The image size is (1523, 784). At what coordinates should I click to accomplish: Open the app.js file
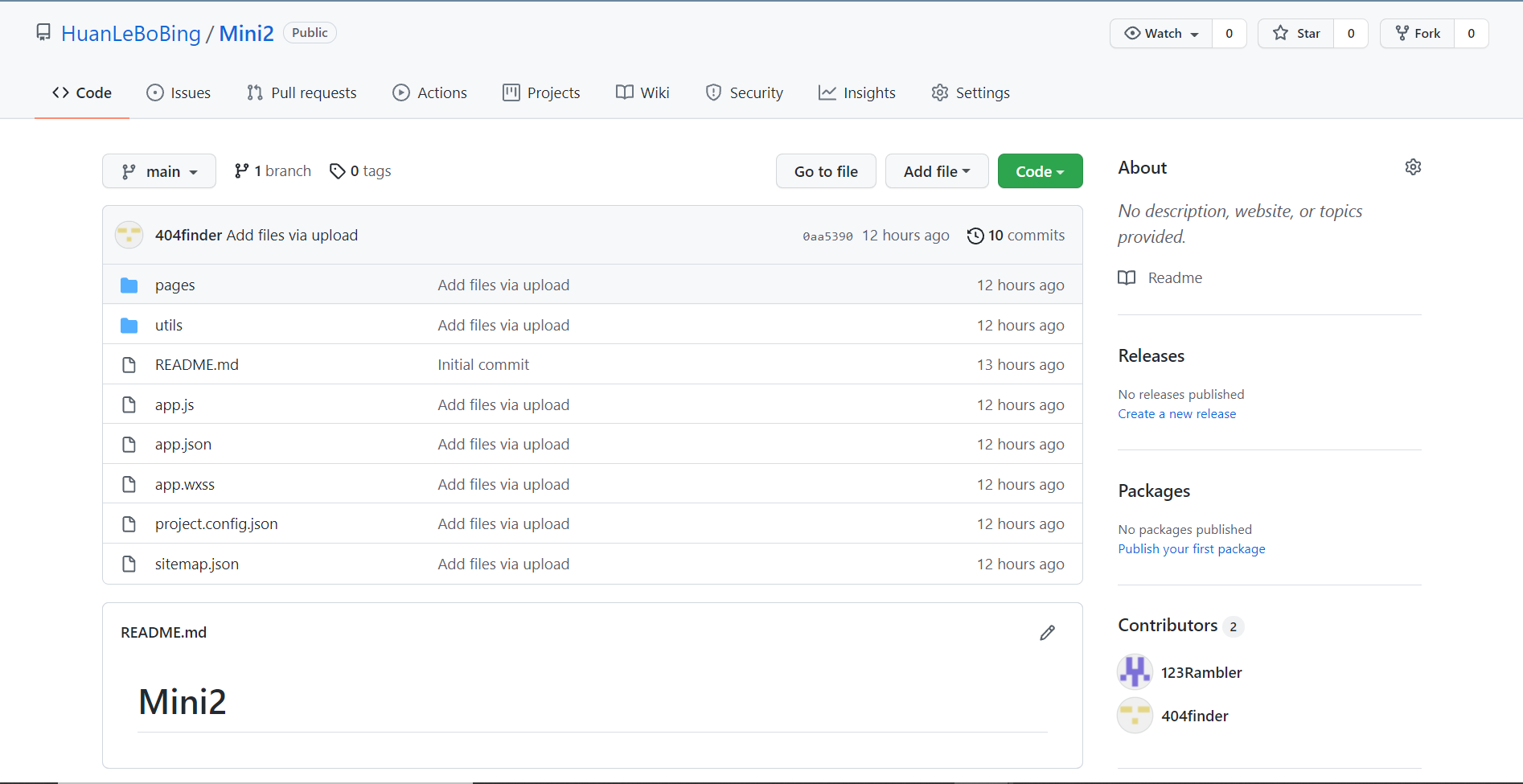[x=174, y=405]
